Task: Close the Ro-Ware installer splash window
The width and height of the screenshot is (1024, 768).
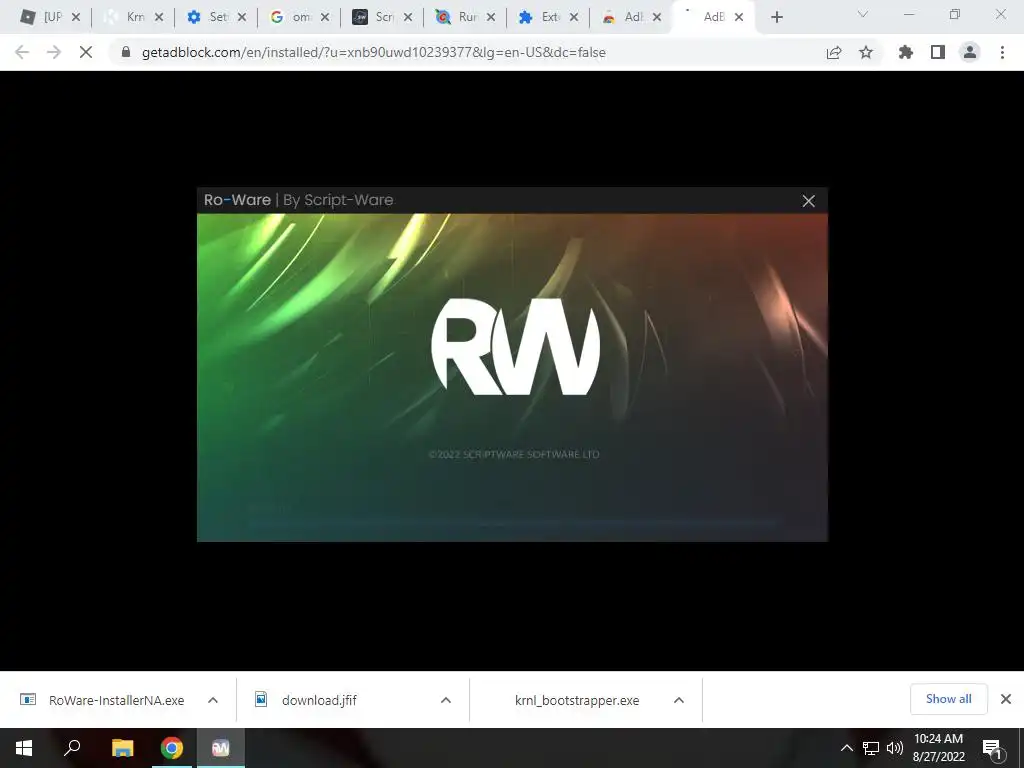Action: (808, 201)
